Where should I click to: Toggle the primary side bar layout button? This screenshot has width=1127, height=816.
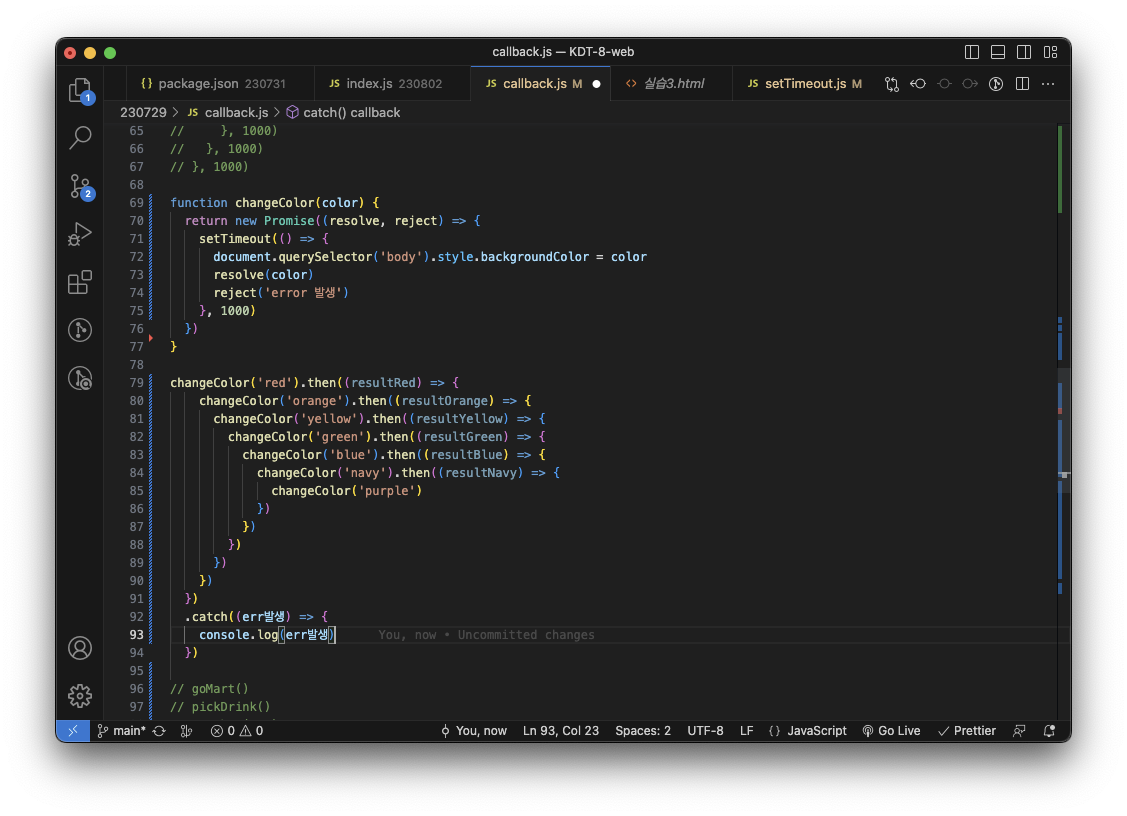pyautogui.click(x=972, y=52)
